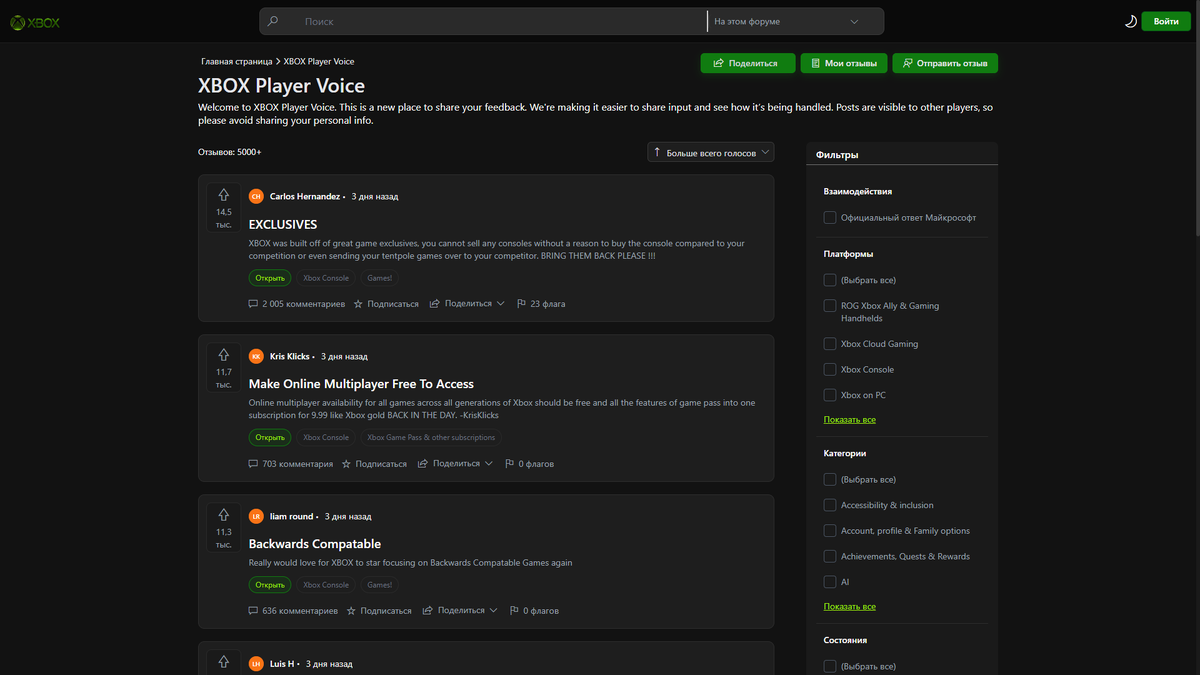The width and height of the screenshot is (1200, 675).
Task: Open 2 005 comments on EXCLUSIVES
Action: pyautogui.click(x=296, y=304)
